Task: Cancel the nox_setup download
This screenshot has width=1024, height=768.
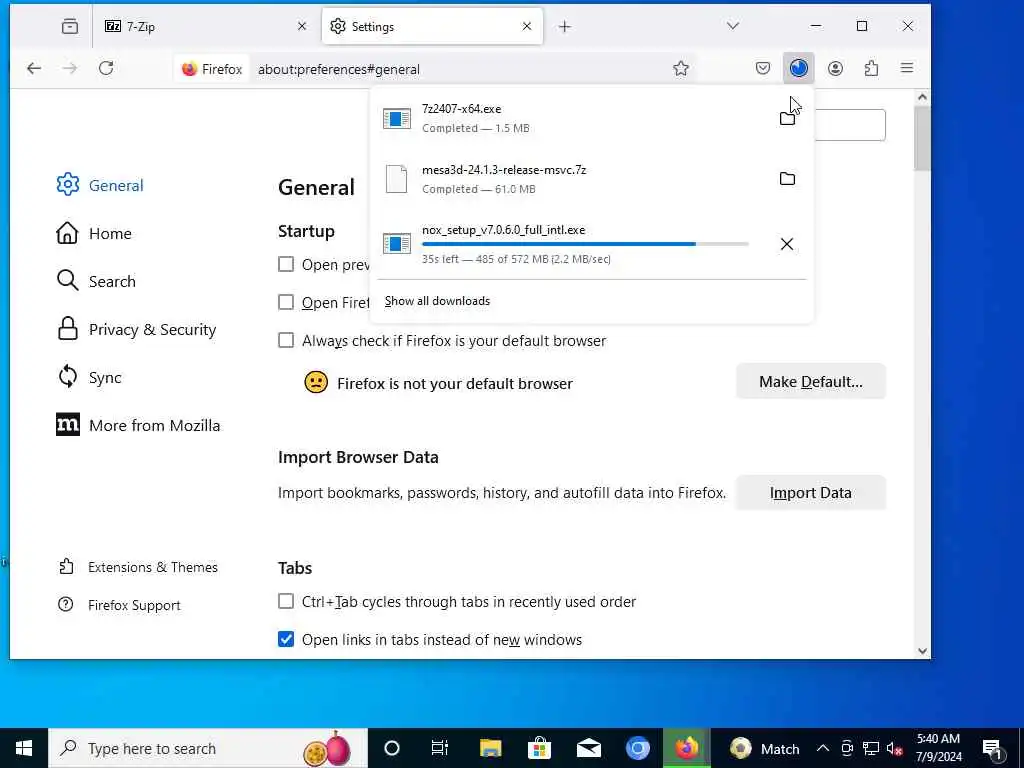Action: 787,244
